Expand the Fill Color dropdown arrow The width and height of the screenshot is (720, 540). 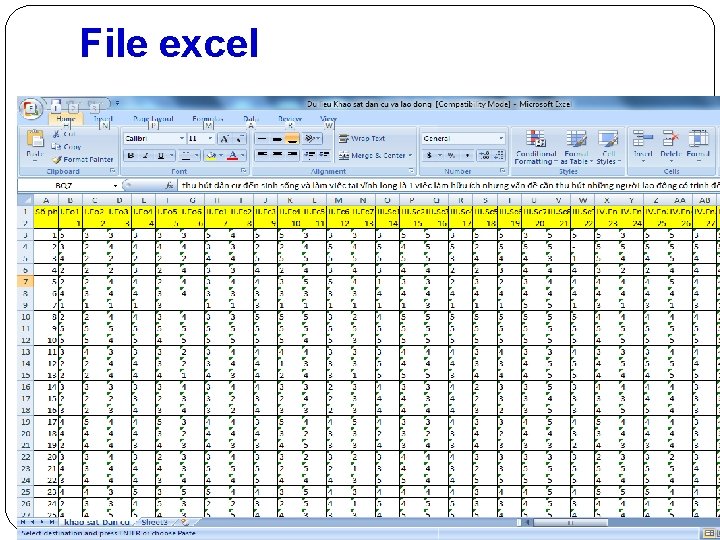221,156
